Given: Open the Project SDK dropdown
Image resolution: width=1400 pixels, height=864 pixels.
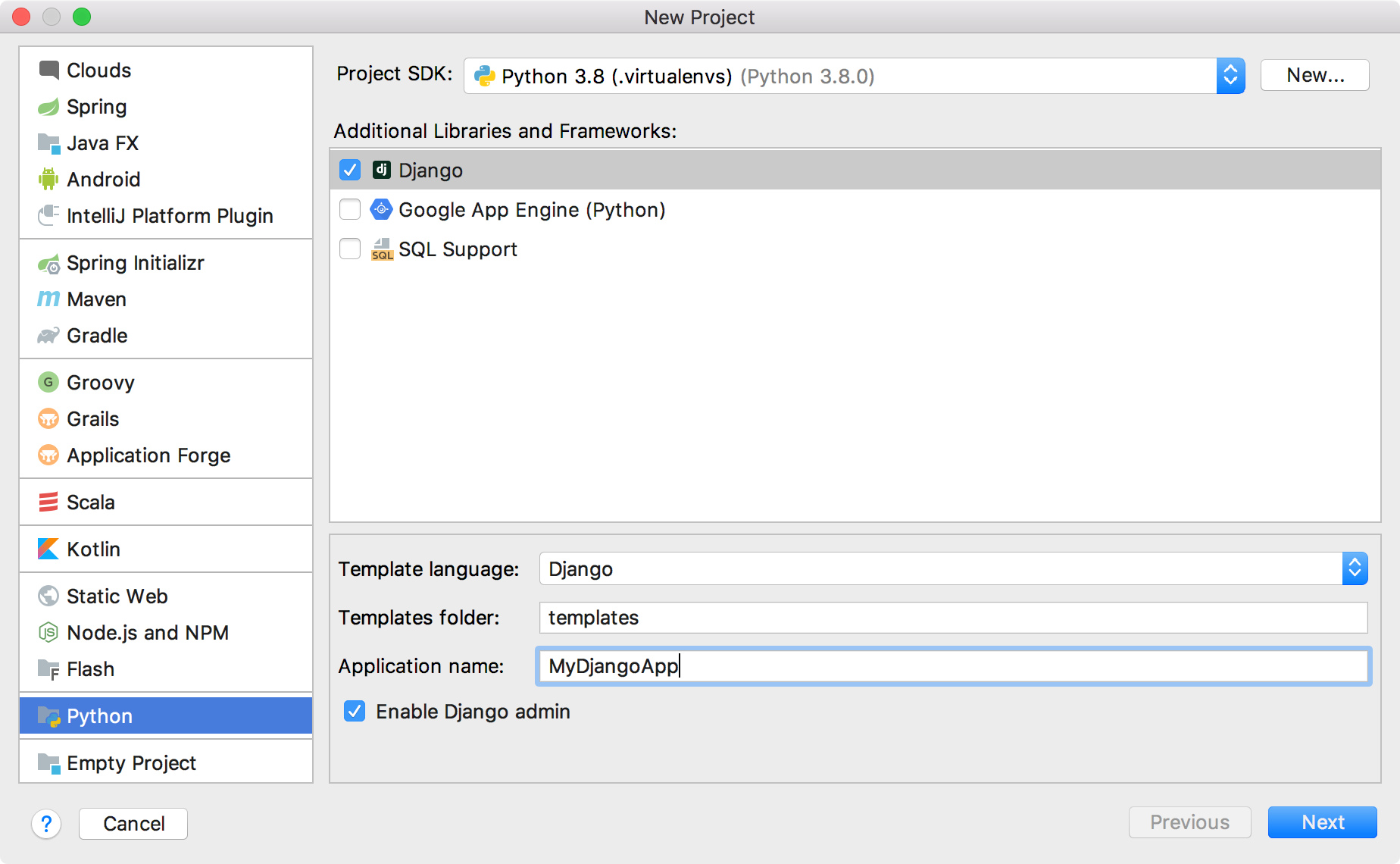Looking at the screenshot, I should (x=1230, y=75).
